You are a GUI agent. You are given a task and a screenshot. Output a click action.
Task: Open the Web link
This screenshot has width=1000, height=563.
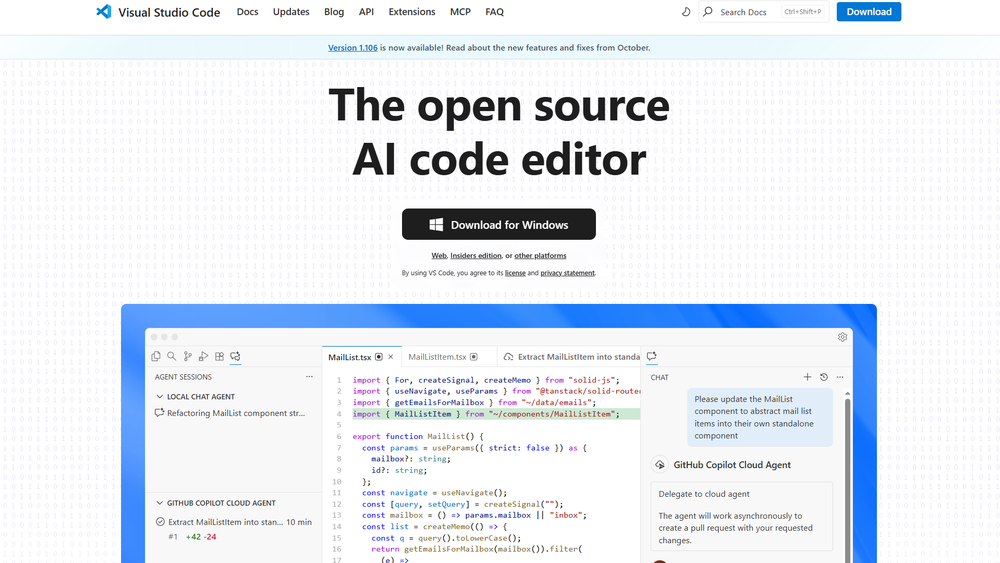pos(439,256)
